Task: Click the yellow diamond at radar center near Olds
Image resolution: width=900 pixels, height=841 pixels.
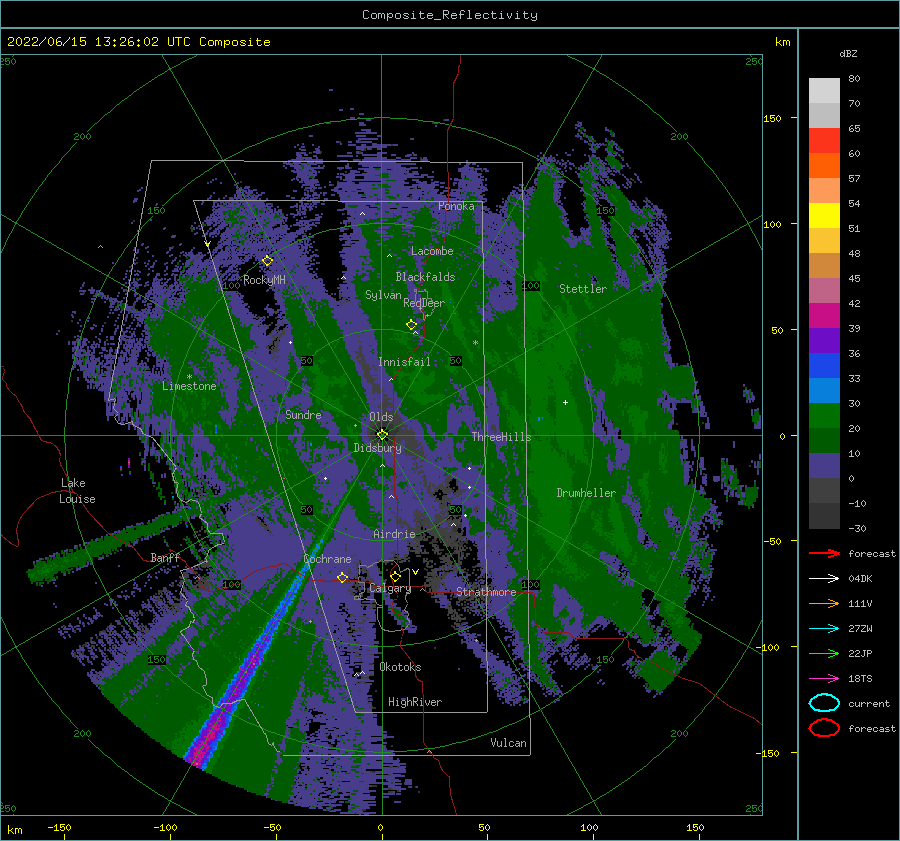Action: point(382,435)
